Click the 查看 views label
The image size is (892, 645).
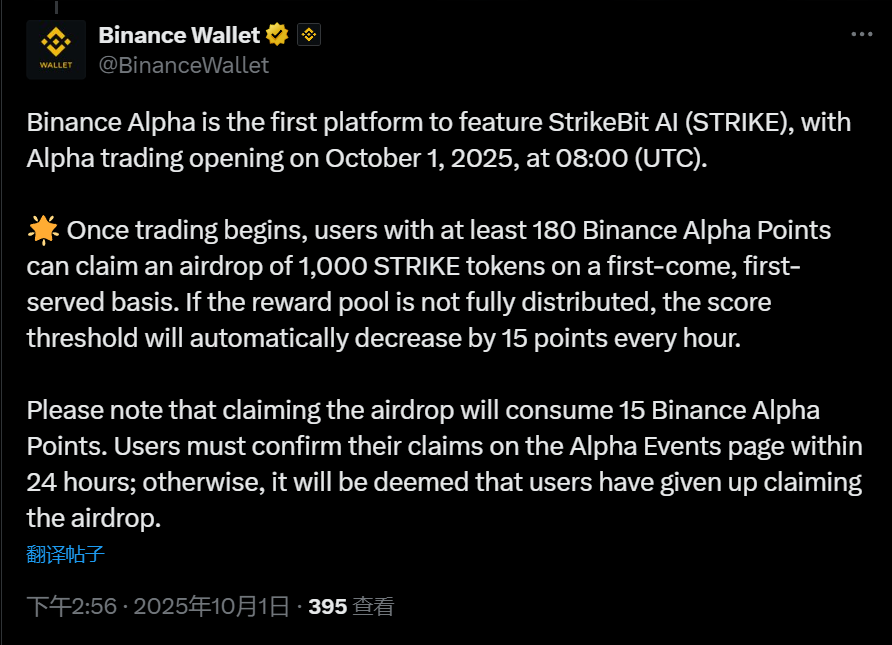point(374,606)
